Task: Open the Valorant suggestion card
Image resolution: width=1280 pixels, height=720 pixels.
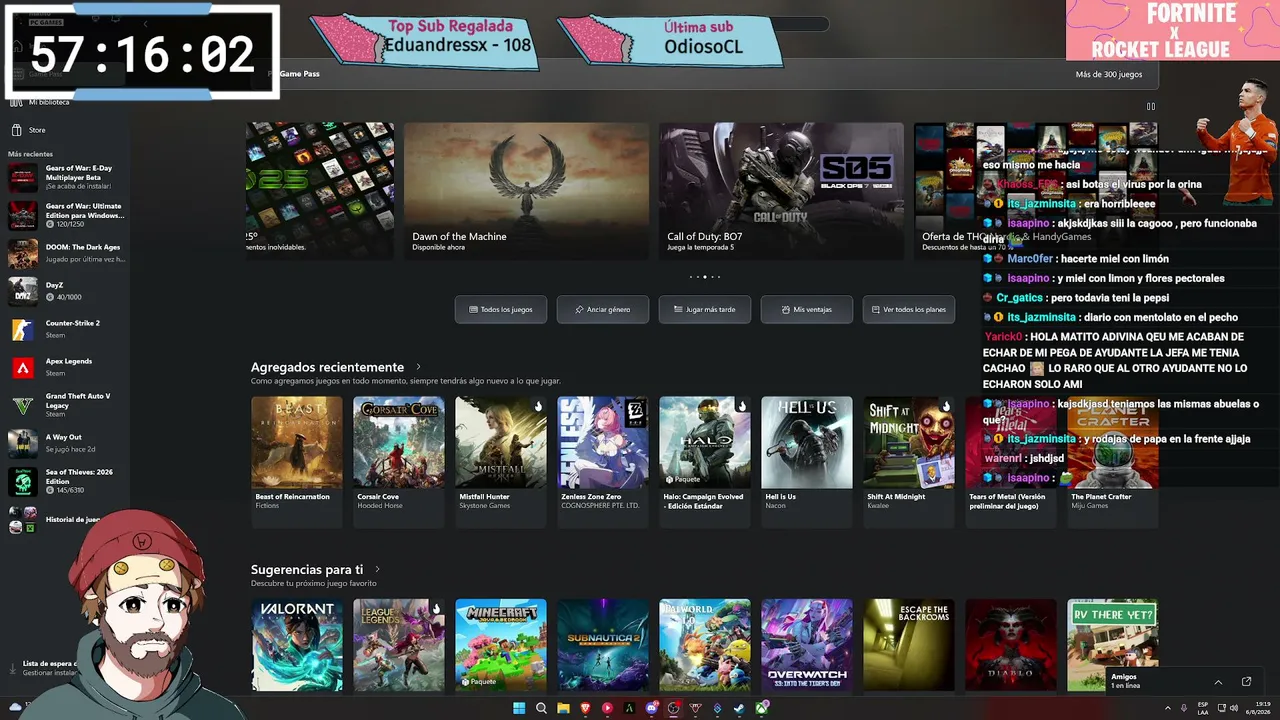Action: tap(296, 645)
